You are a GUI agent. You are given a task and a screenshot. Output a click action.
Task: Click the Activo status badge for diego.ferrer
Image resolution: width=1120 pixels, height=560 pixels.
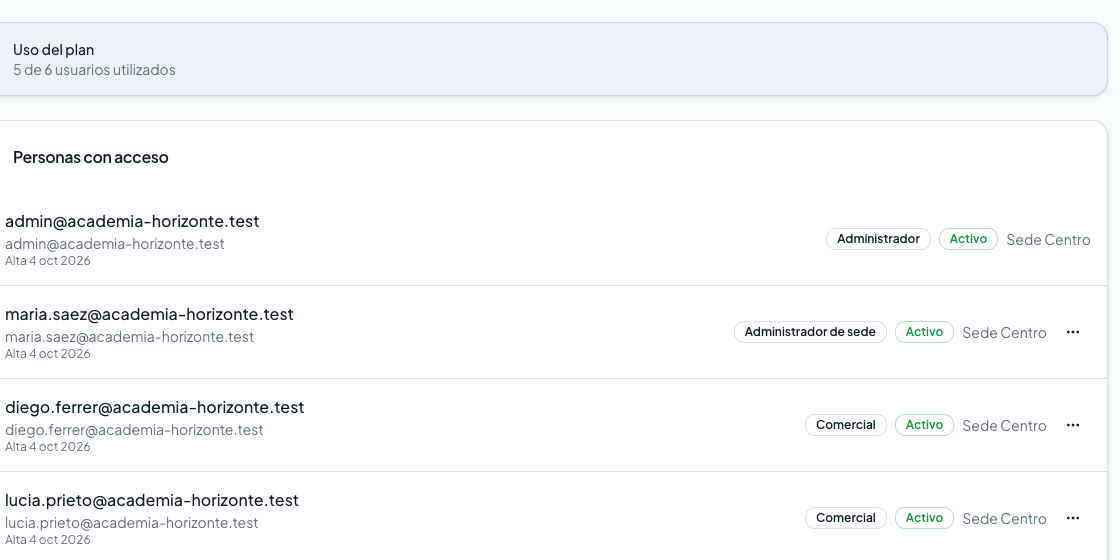click(924, 425)
